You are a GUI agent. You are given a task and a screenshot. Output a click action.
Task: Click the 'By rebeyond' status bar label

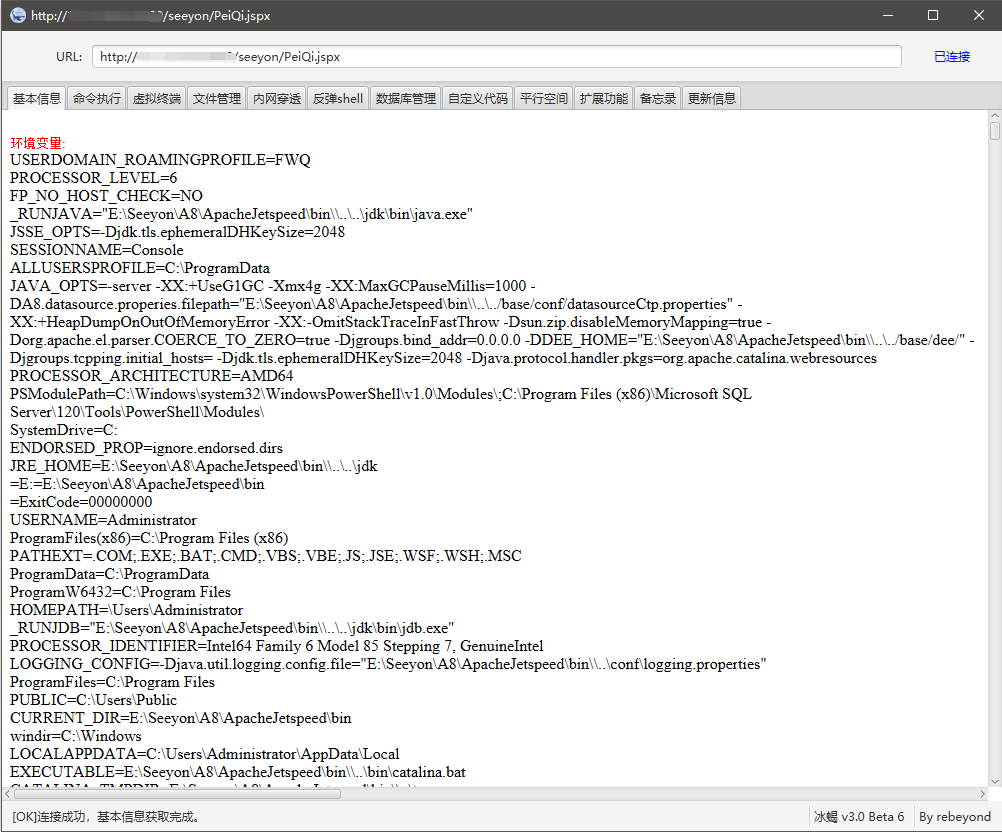[x=955, y=817]
